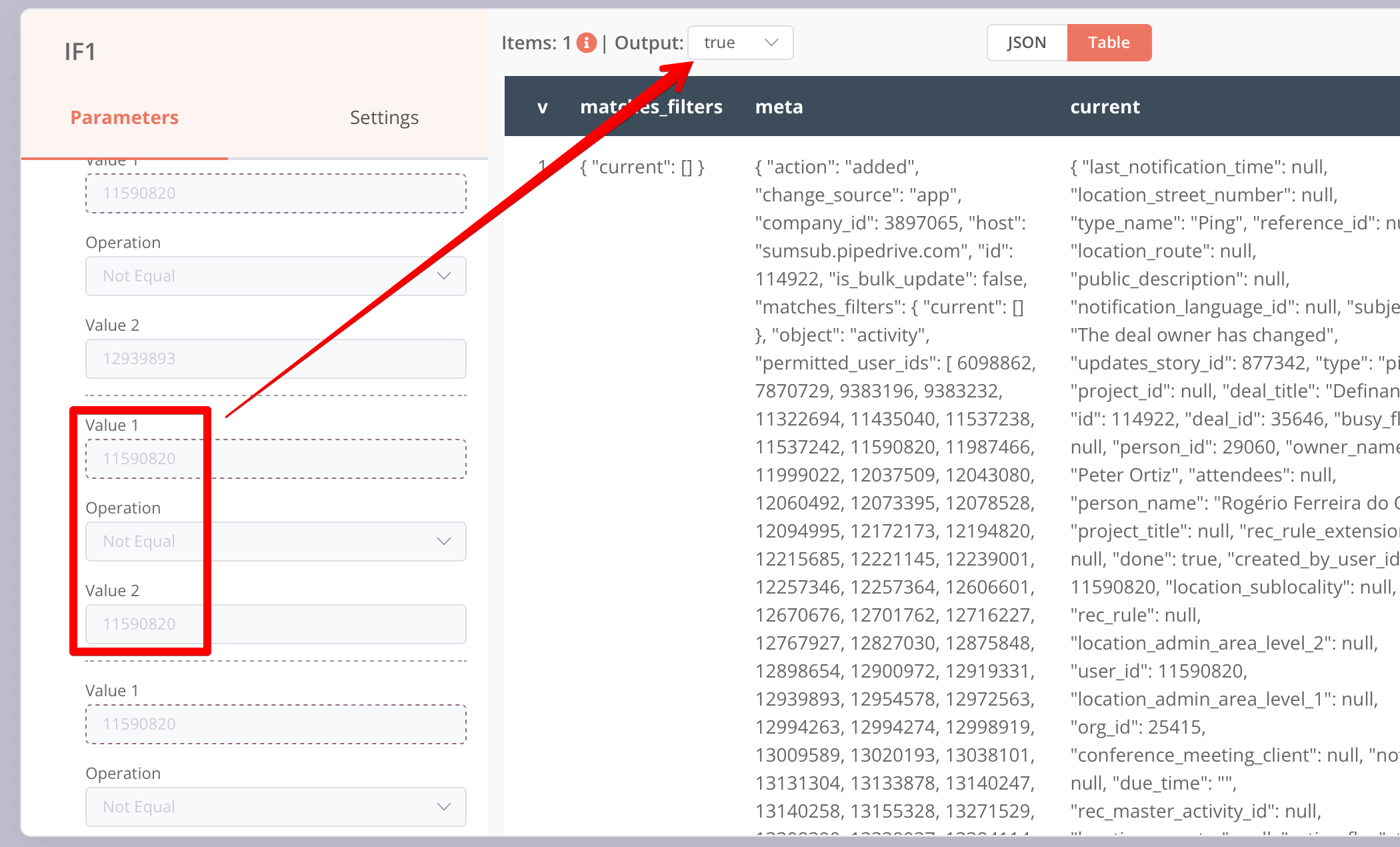Expand the first Not Equal operation dropdown
1400x847 pixels.
tap(275, 276)
